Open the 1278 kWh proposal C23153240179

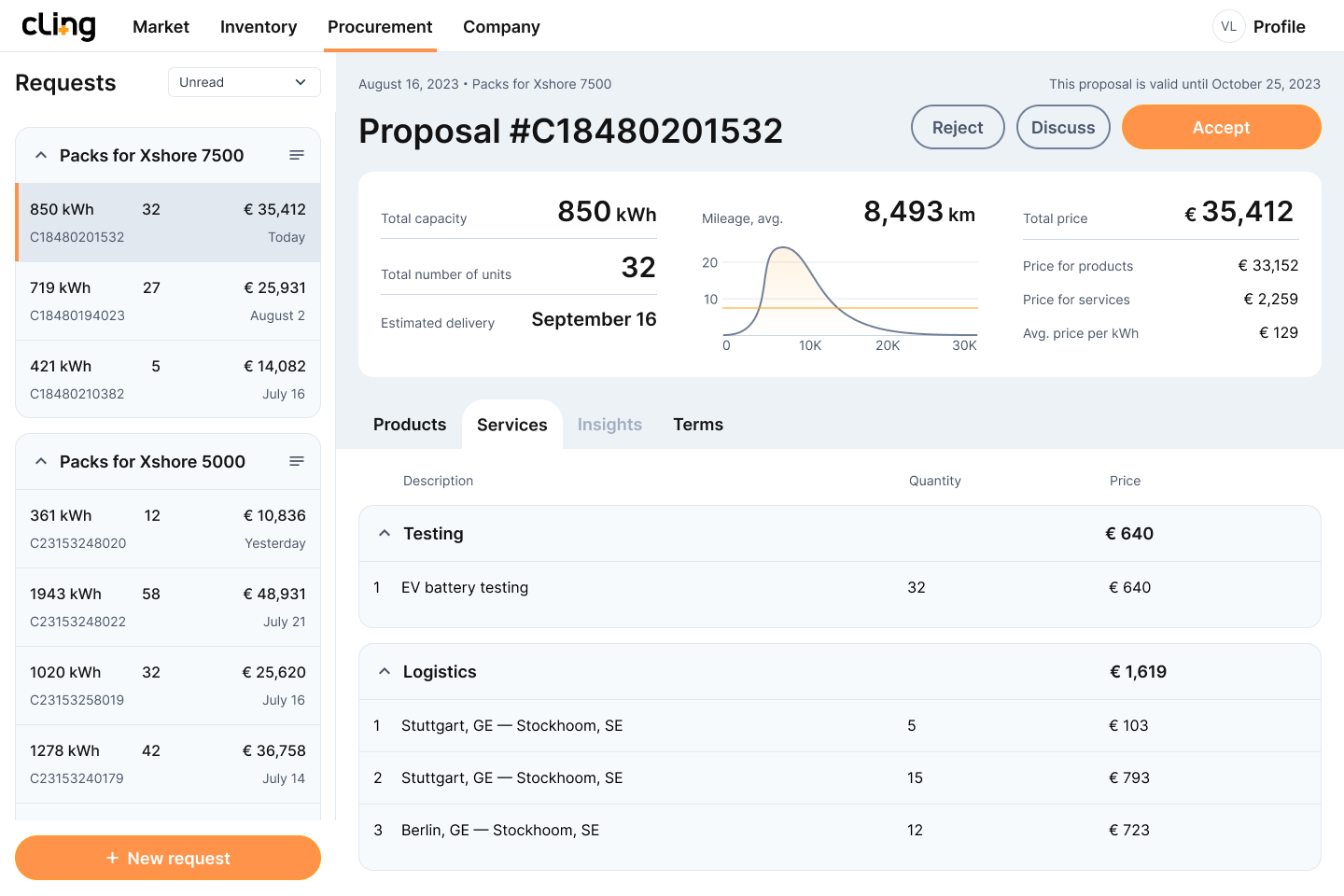168,763
